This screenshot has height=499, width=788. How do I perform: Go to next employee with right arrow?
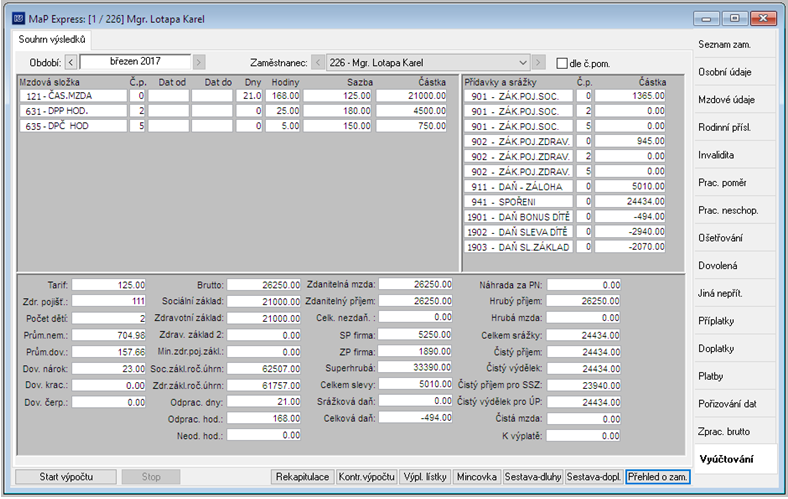pos(538,63)
